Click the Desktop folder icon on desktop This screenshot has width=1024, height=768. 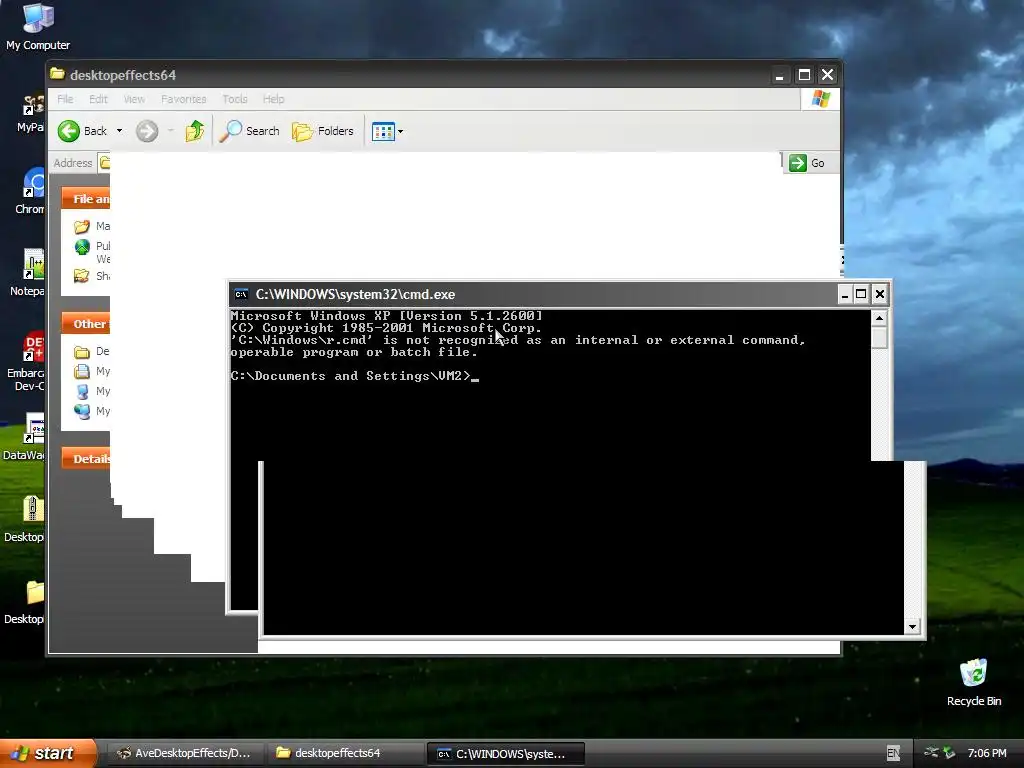click(24, 601)
